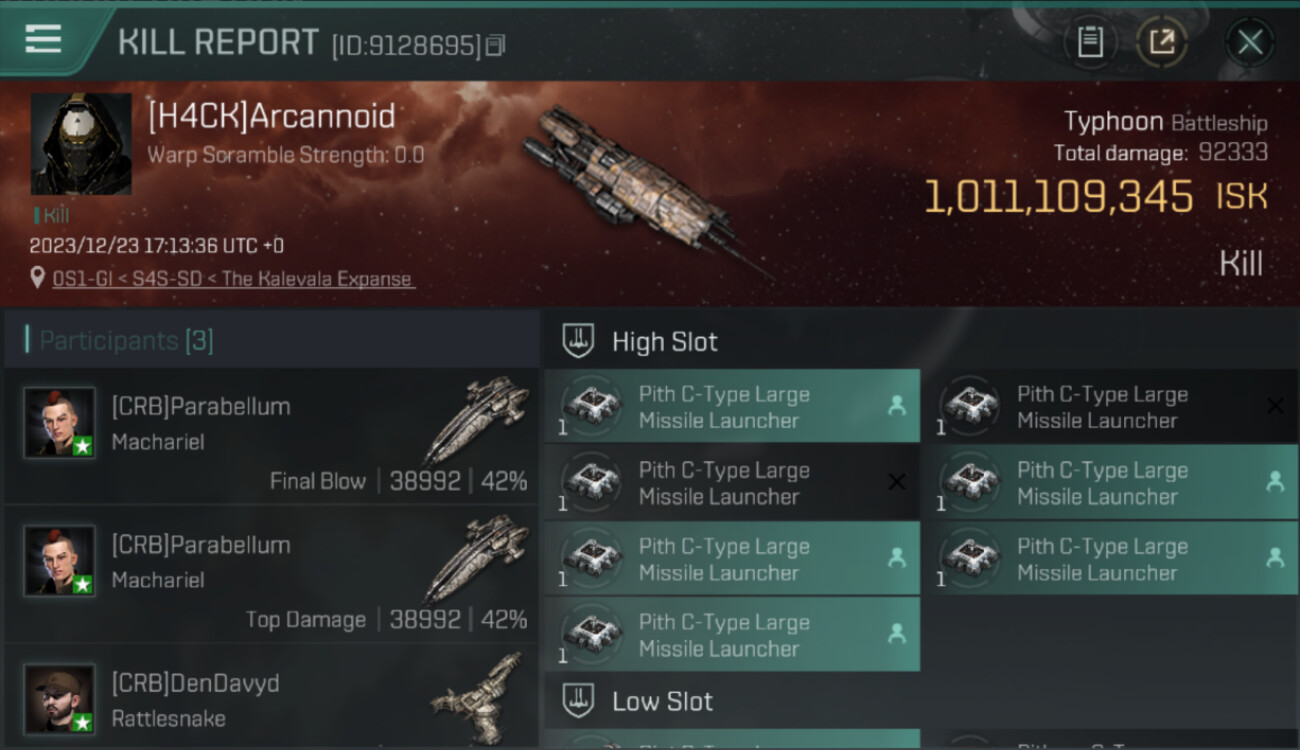Open the hamburger menu

(43, 40)
